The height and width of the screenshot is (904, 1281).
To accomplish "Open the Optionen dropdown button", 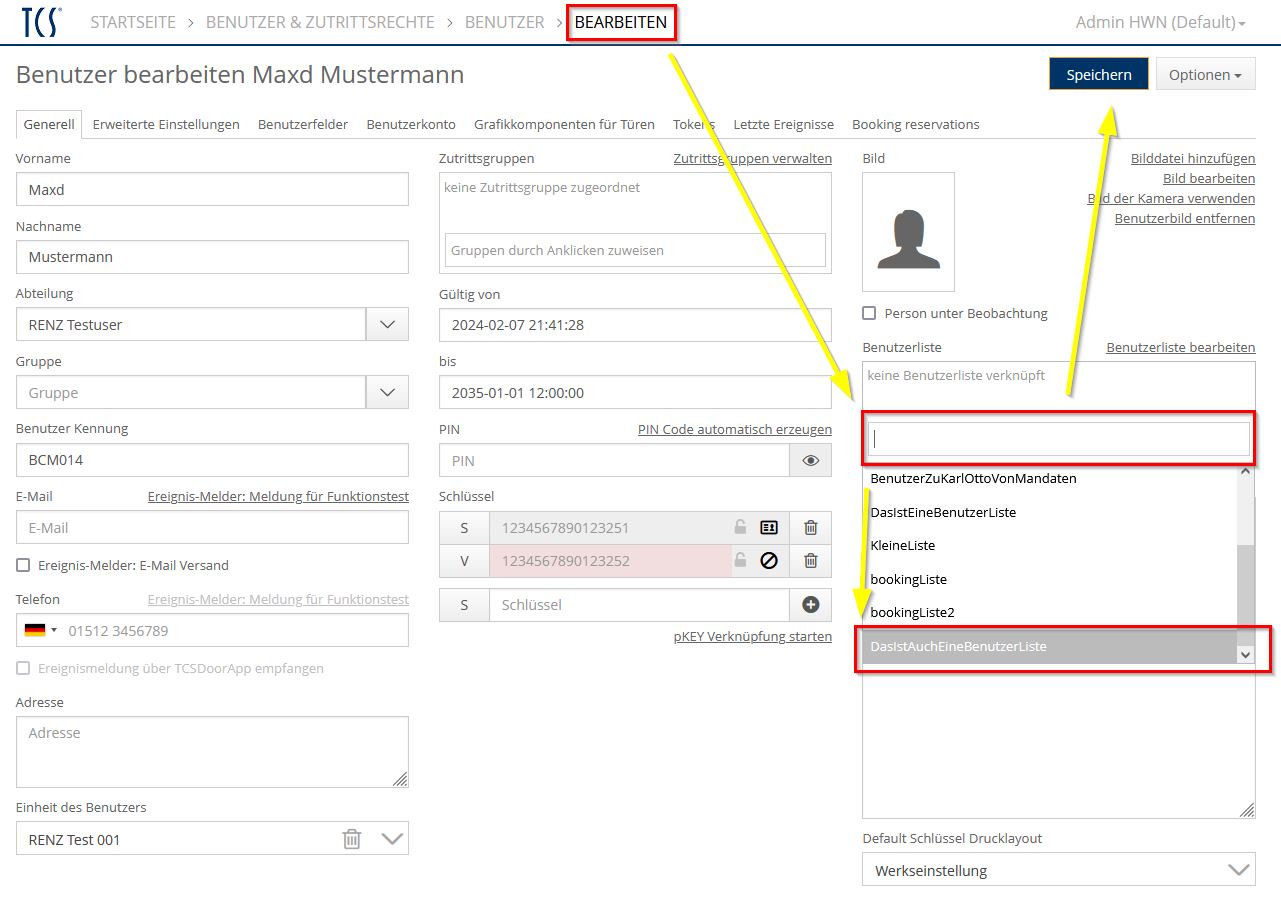I will click(1205, 75).
